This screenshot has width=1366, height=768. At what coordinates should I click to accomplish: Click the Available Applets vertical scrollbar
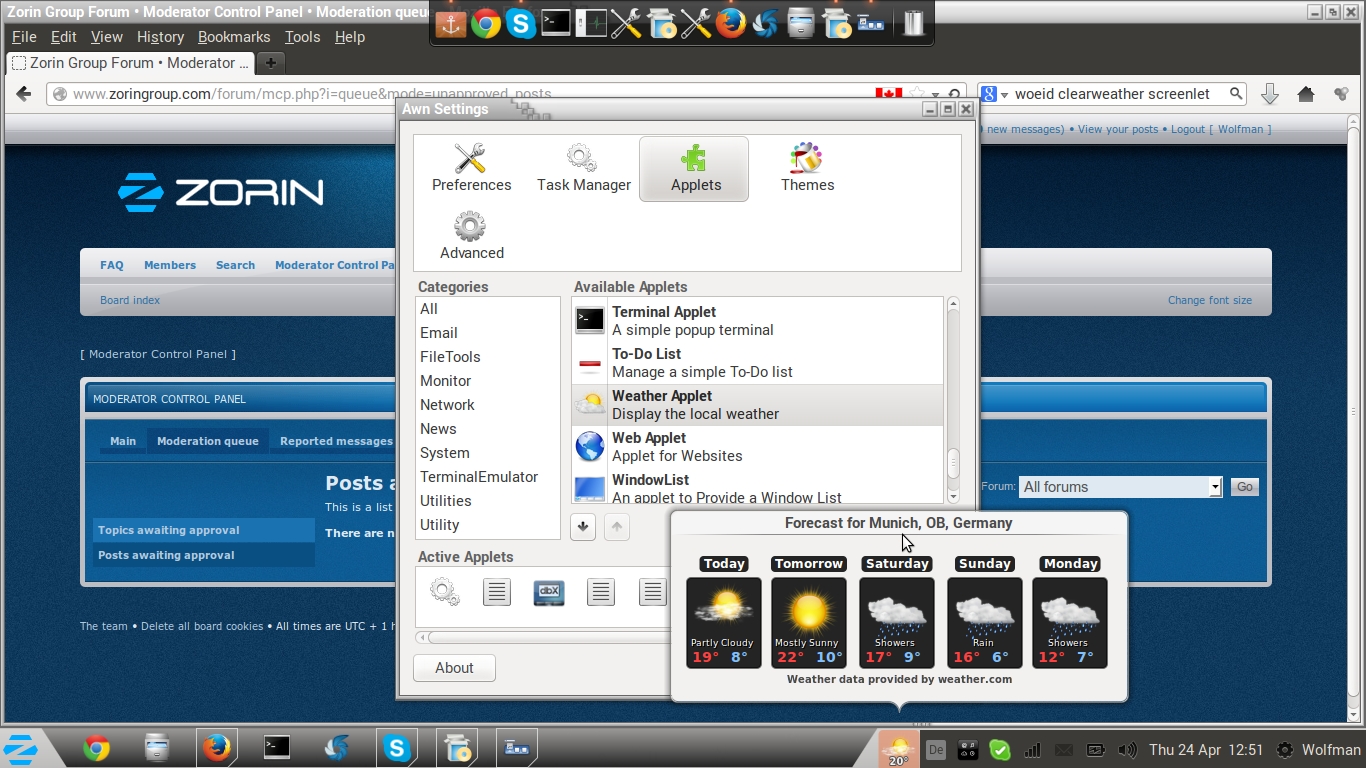(953, 400)
